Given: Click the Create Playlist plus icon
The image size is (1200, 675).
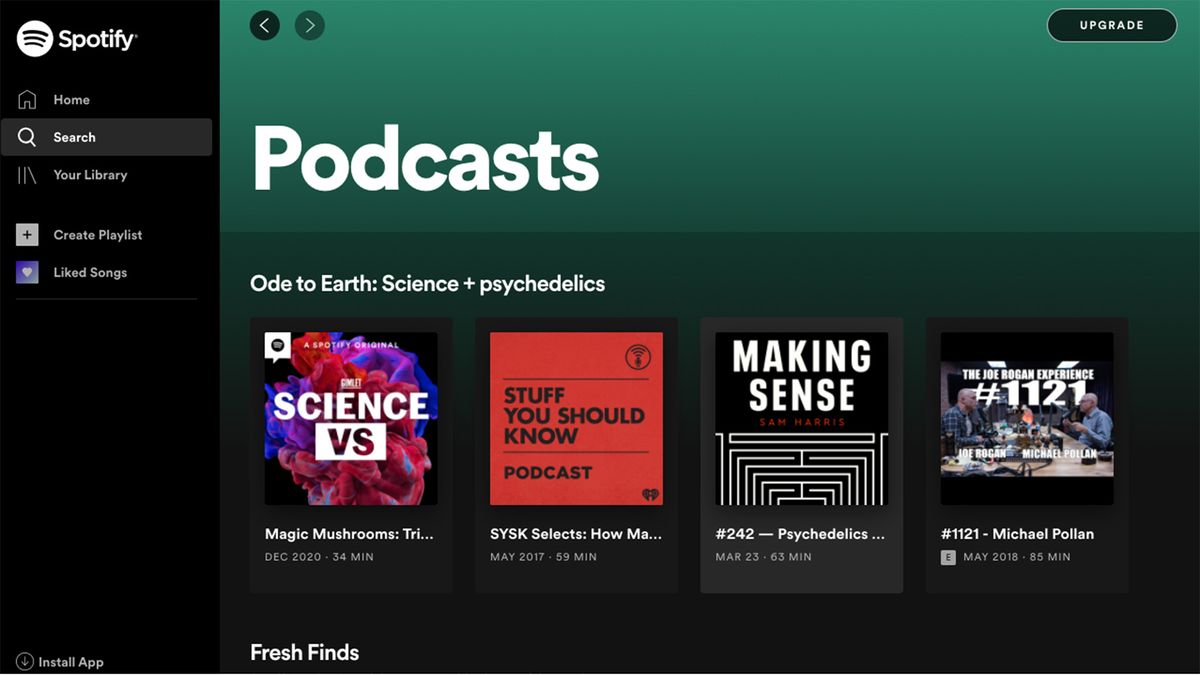Looking at the screenshot, I should click(x=27, y=234).
